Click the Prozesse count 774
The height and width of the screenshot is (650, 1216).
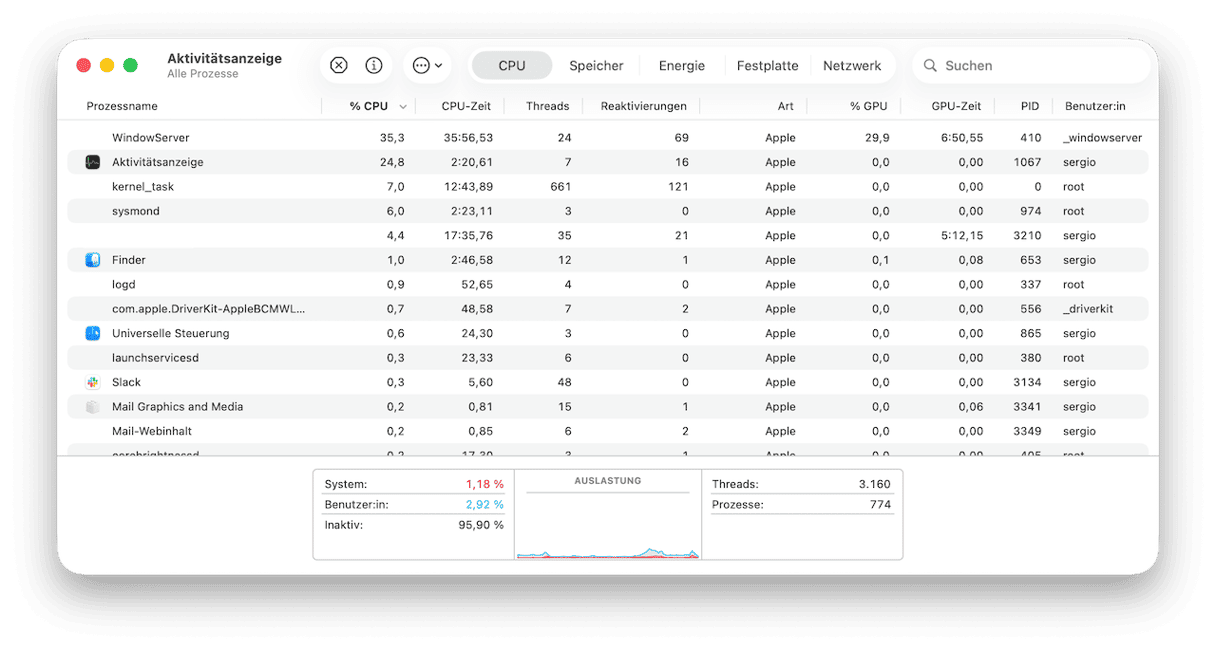(880, 505)
